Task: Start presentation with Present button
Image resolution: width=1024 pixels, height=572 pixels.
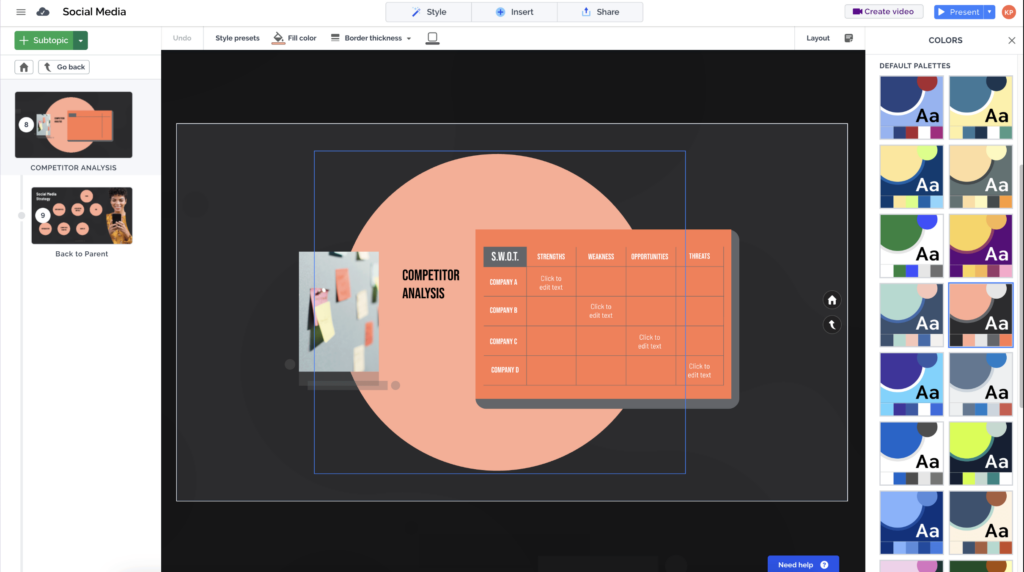Action: point(959,12)
